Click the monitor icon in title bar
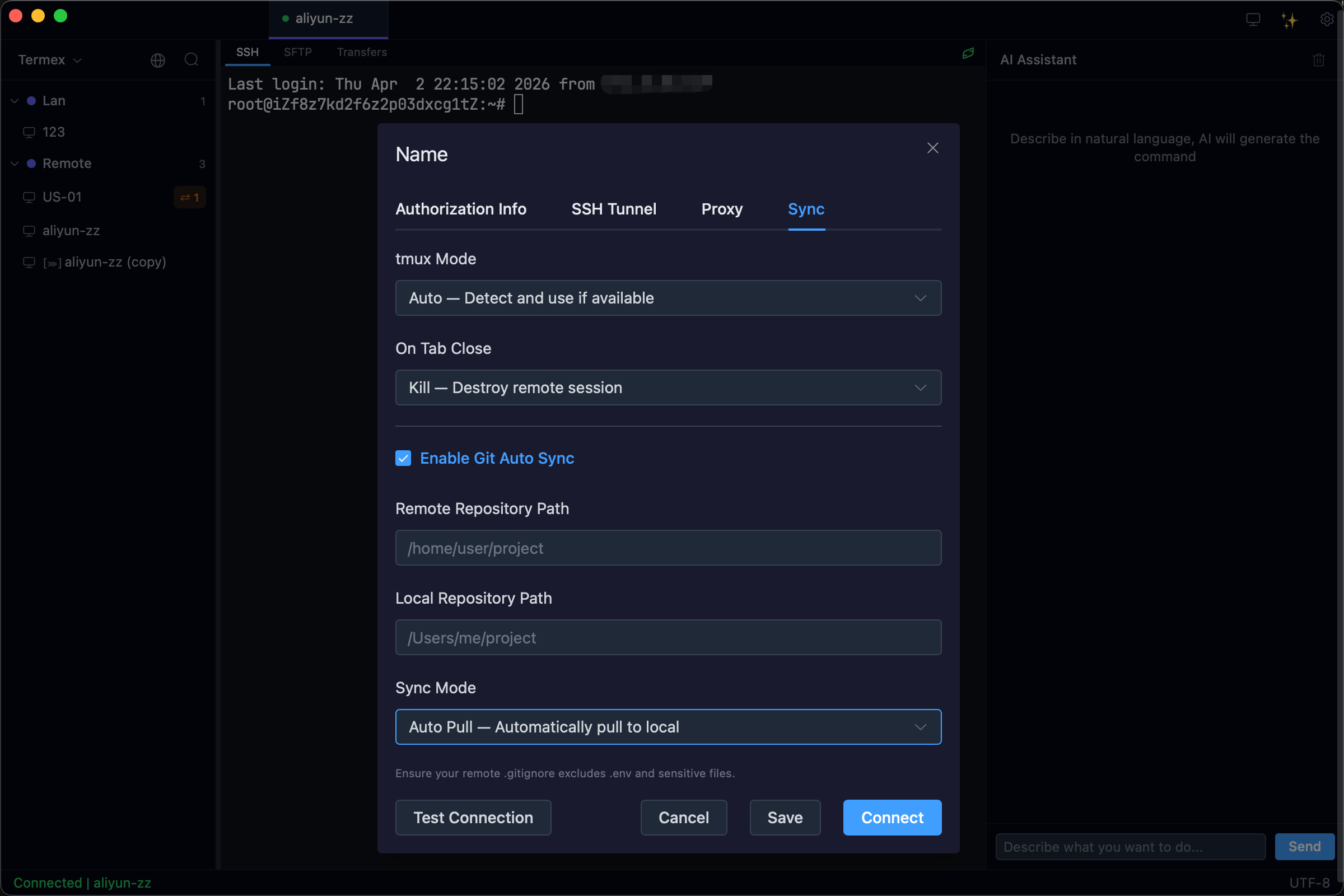 pyautogui.click(x=1253, y=20)
